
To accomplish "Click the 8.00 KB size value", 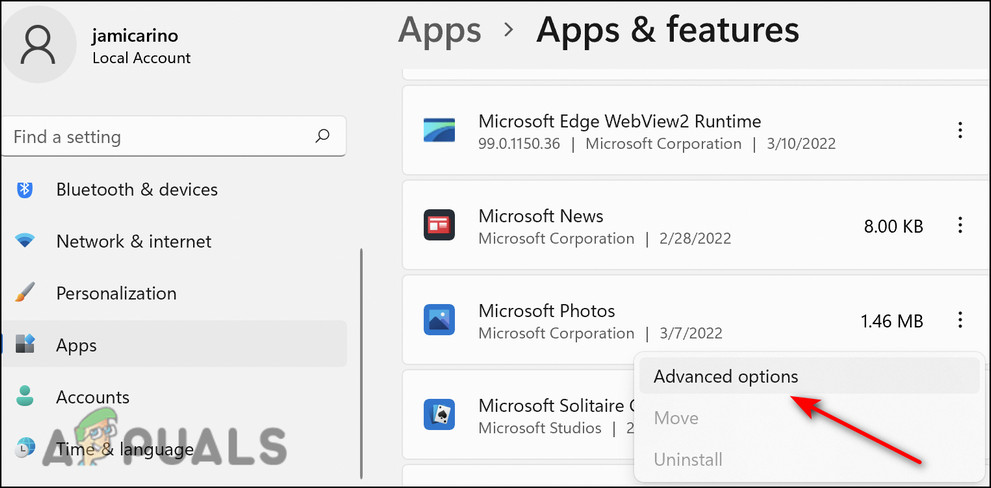I will (x=894, y=226).
